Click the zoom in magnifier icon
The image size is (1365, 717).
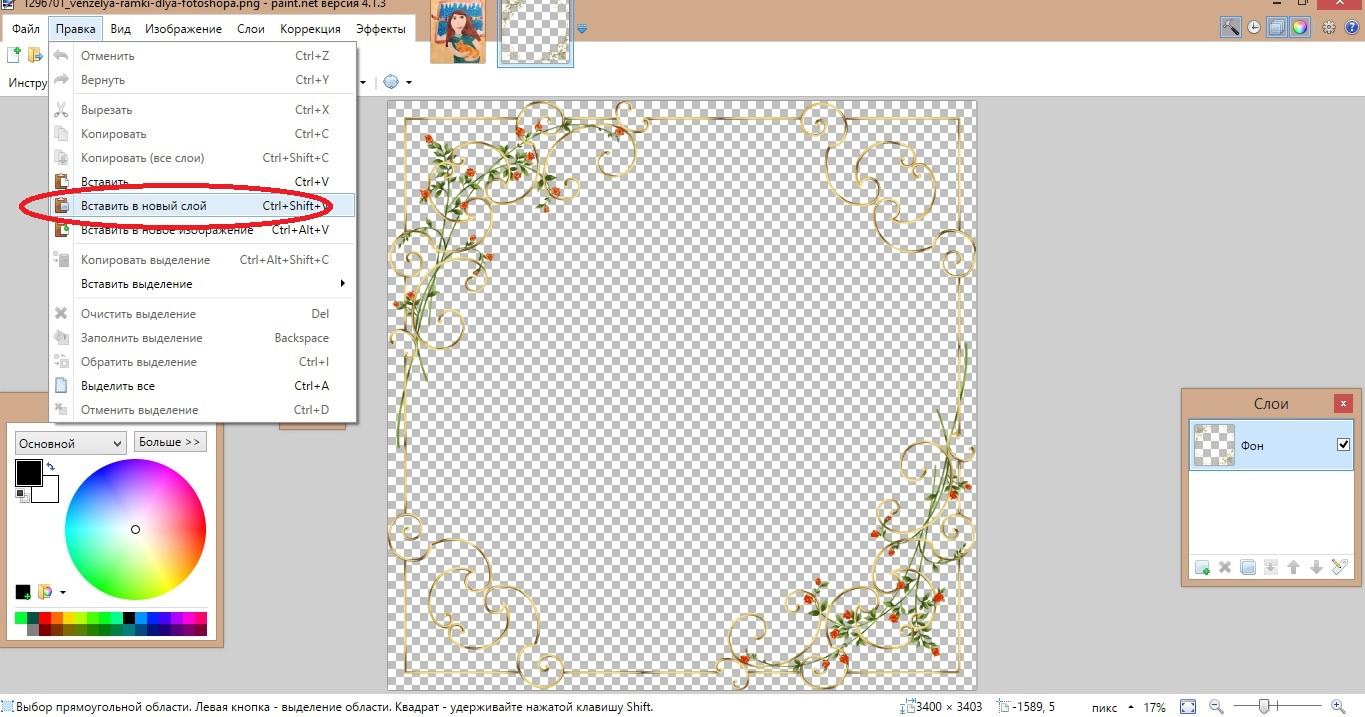point(1338,707)
